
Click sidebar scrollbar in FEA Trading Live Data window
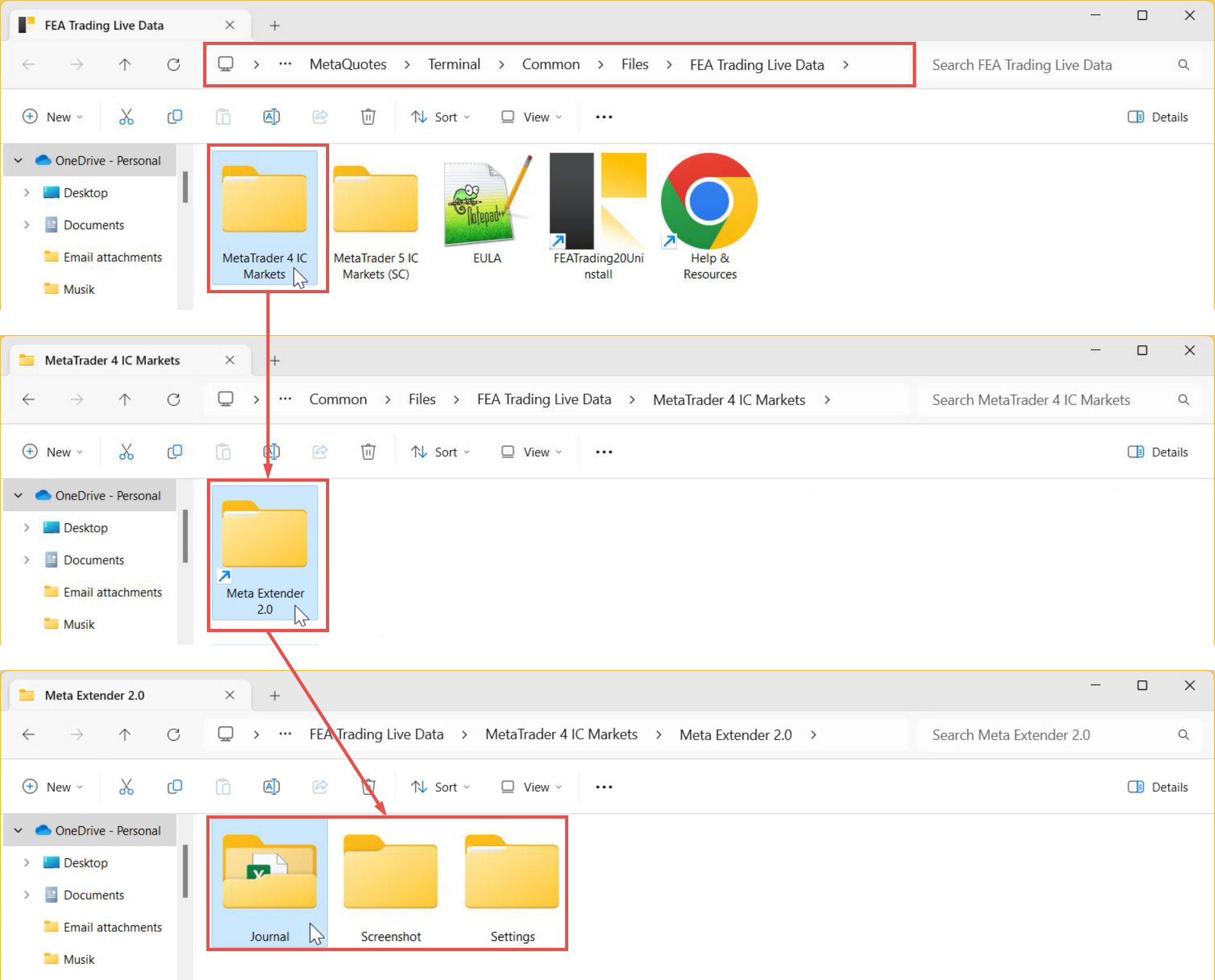185,186
